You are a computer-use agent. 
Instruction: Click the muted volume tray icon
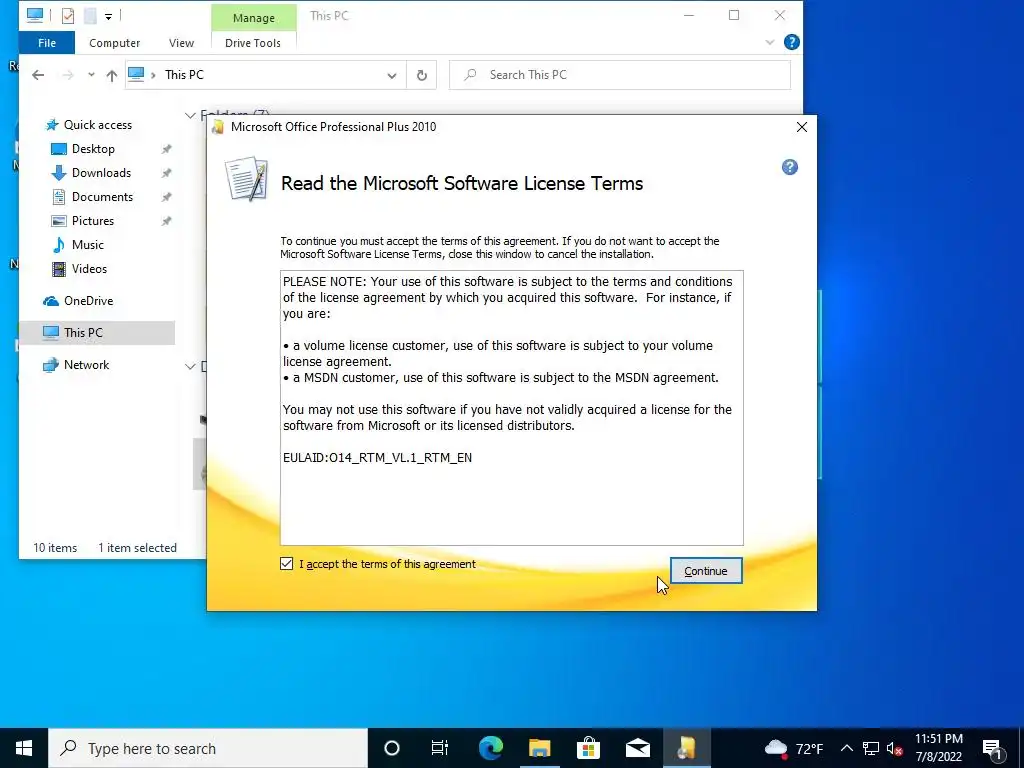(895, 748)
